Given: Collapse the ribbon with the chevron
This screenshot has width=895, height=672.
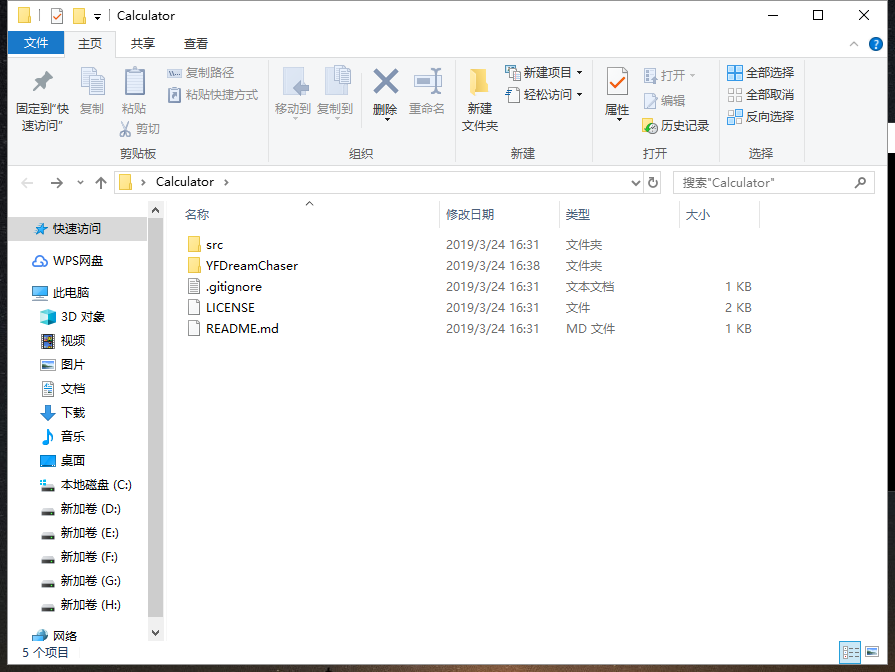Looking at the screenshot, I should pos(854,44).
